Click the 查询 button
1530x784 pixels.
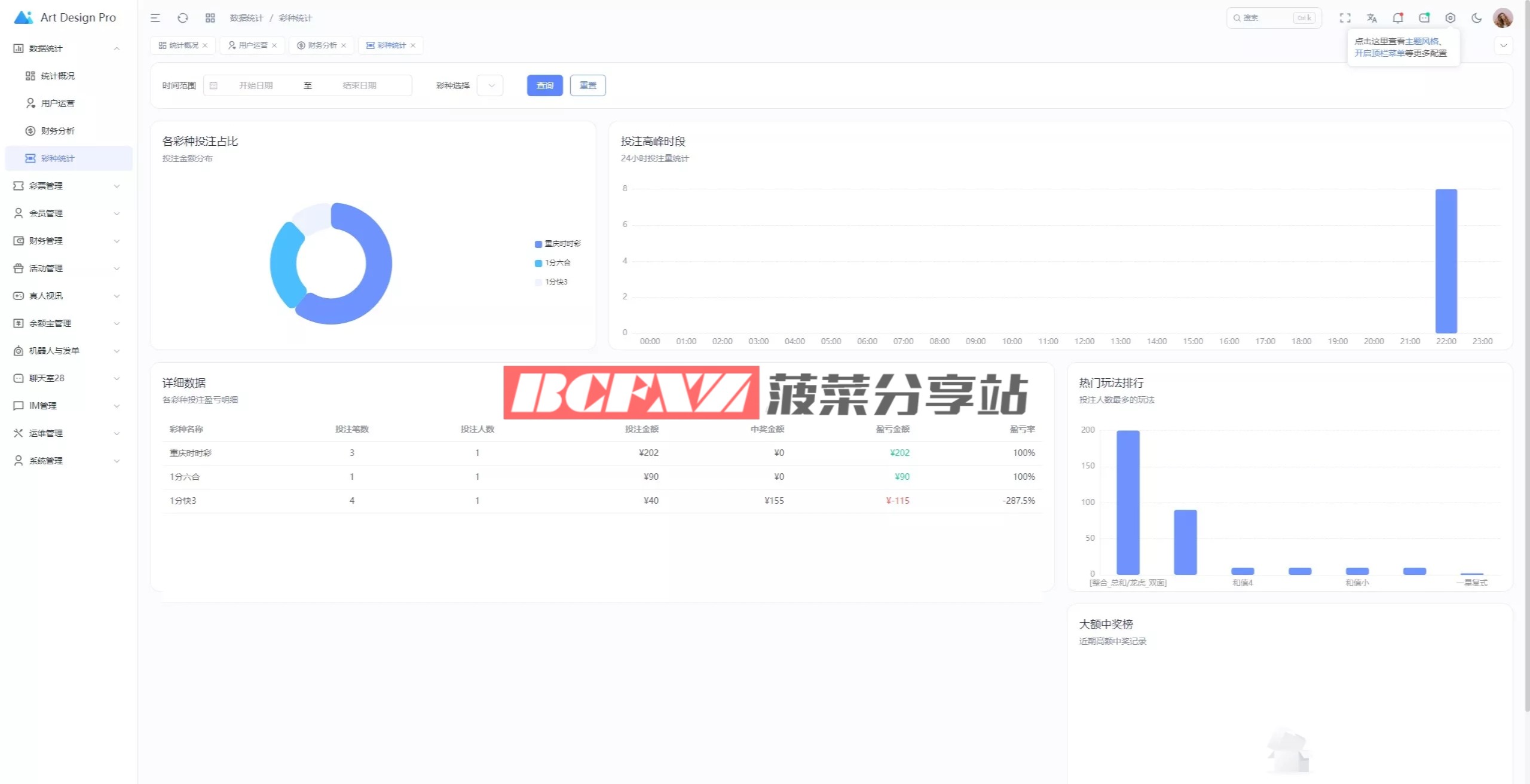(544, 85)
